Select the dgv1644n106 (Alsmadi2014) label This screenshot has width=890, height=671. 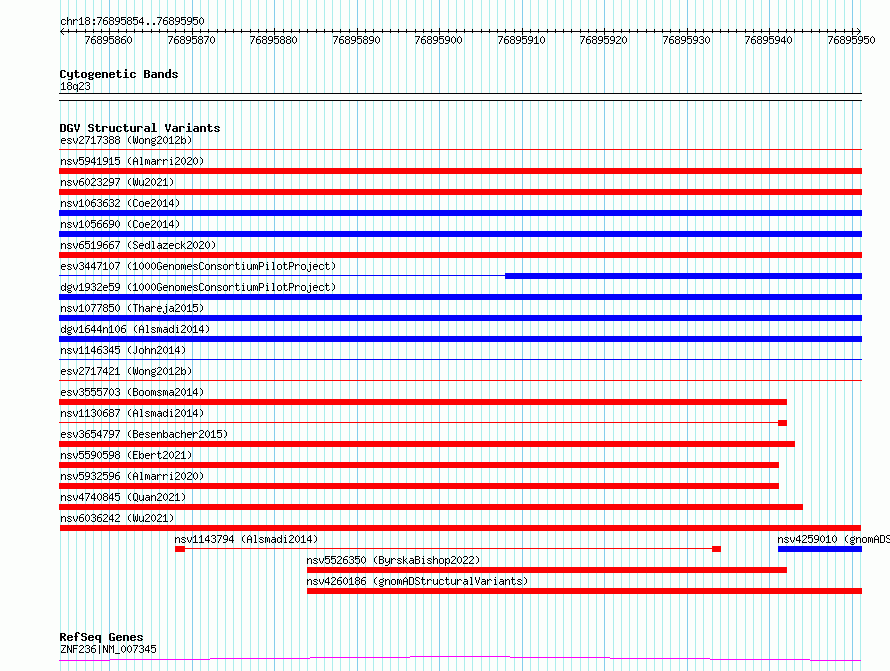(x=135, y=329)
